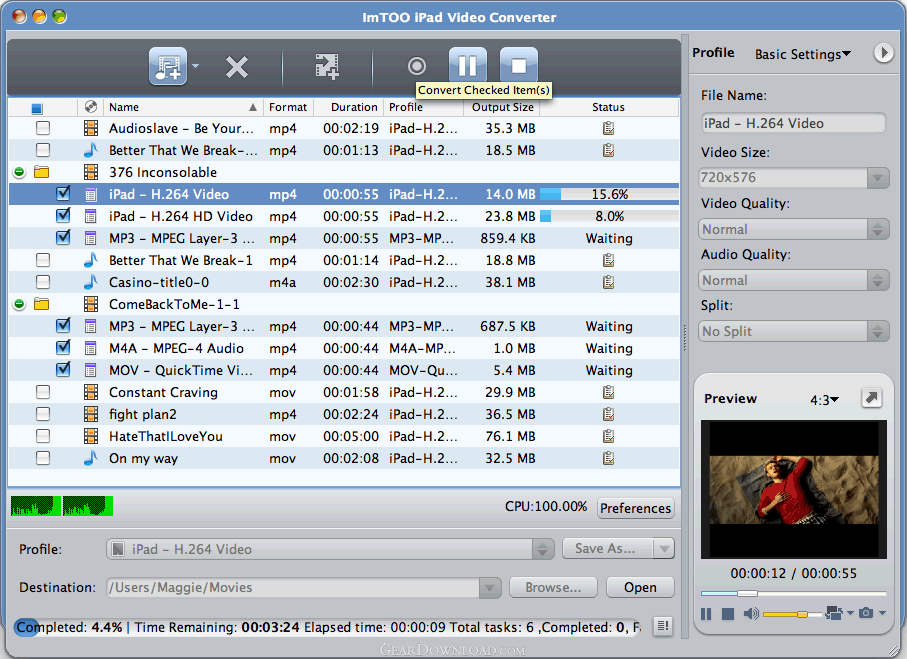Image resolution: width=907 pixels, height=659 pixels.
Task: Open the bottom Profile combo box
Action: coord(330,548)
